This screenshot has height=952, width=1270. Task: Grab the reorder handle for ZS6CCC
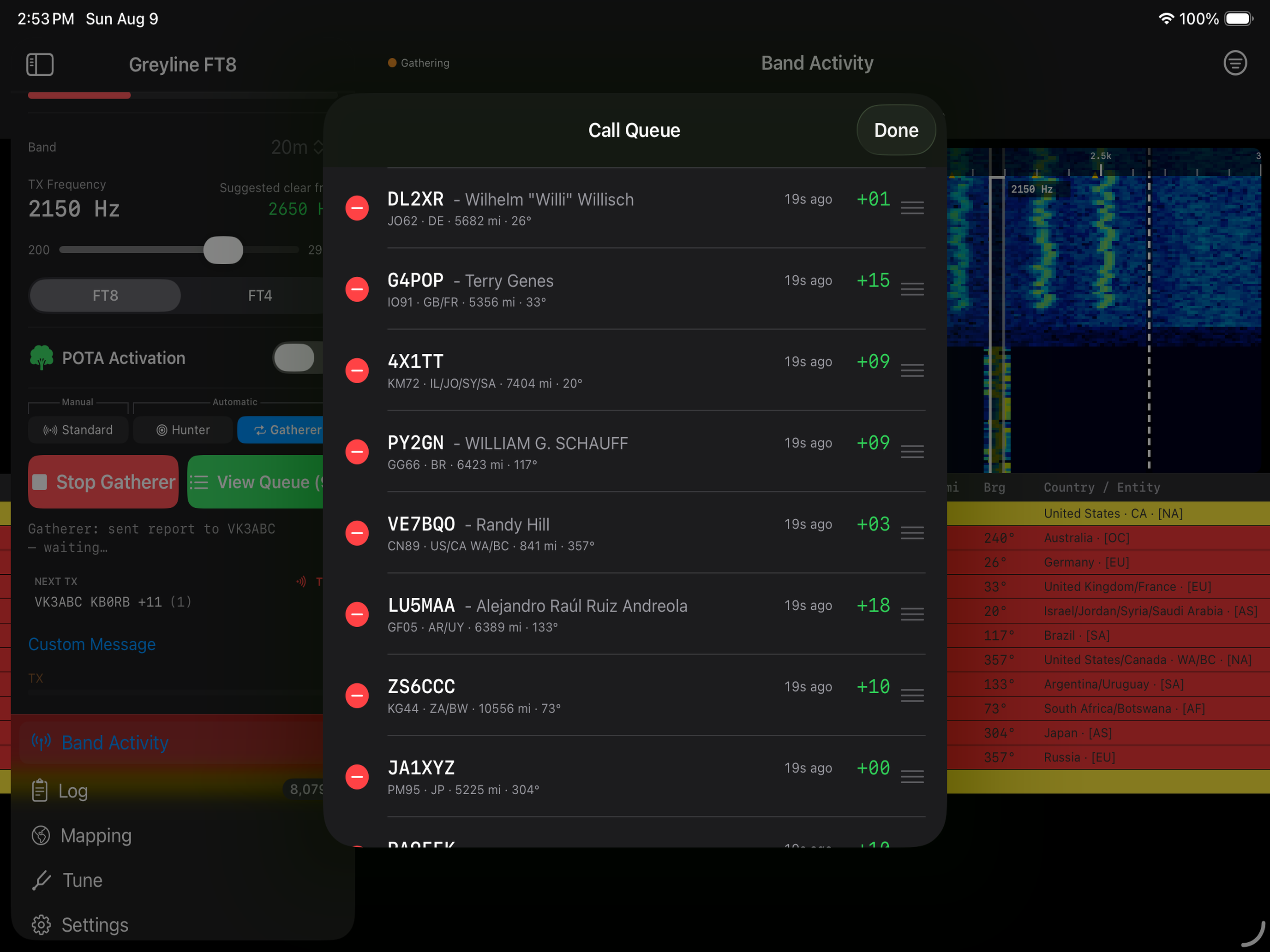click(x=912, y=696)
